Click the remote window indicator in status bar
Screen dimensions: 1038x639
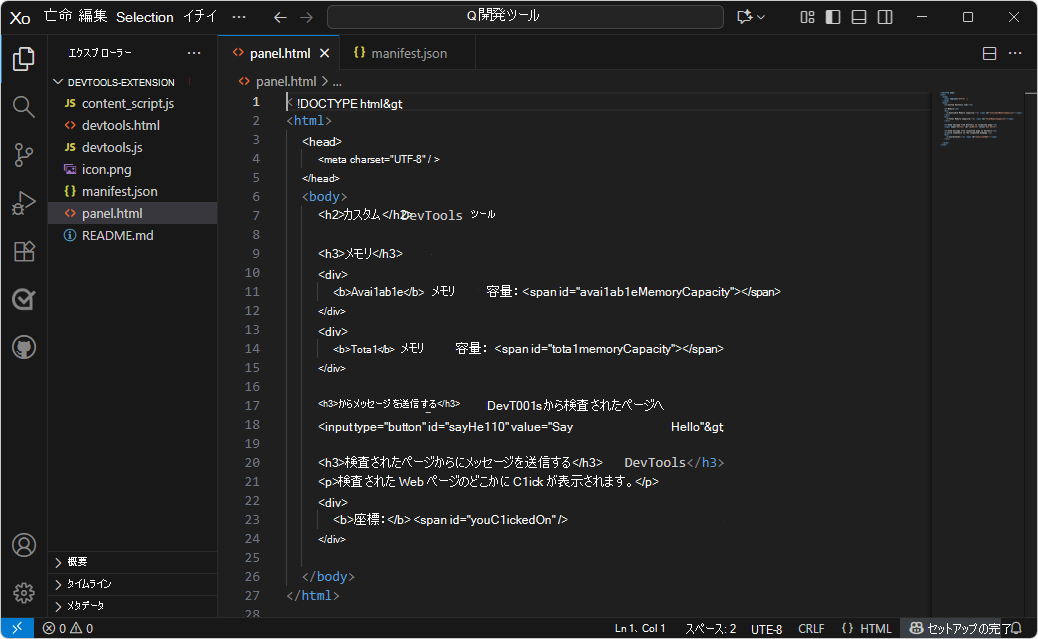coord(17,628)
